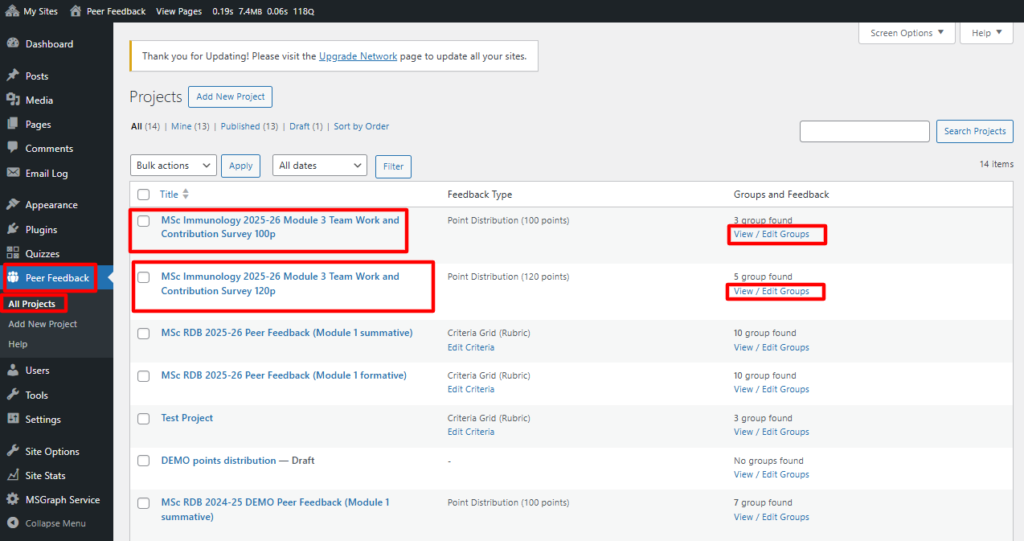
Task: Open Media via its sidebar icon
Action: 13,100
